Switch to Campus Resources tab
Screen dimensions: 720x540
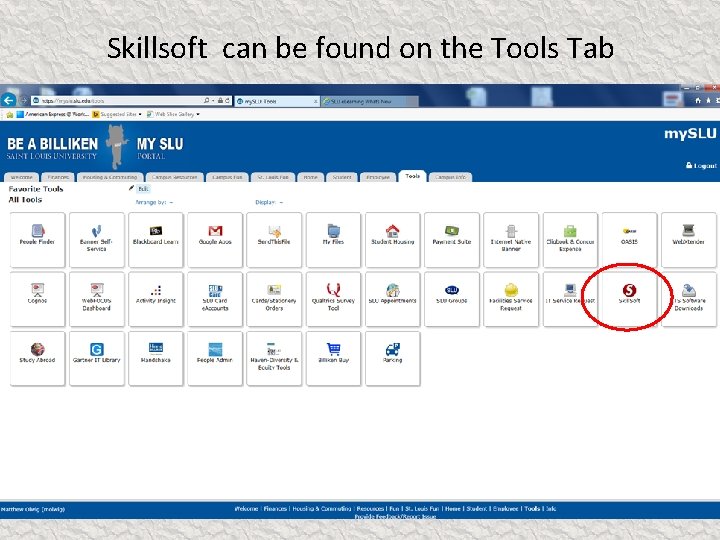174,177
